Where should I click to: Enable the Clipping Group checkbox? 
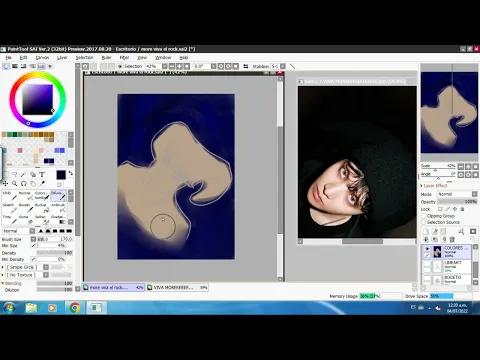click(424, 216)
